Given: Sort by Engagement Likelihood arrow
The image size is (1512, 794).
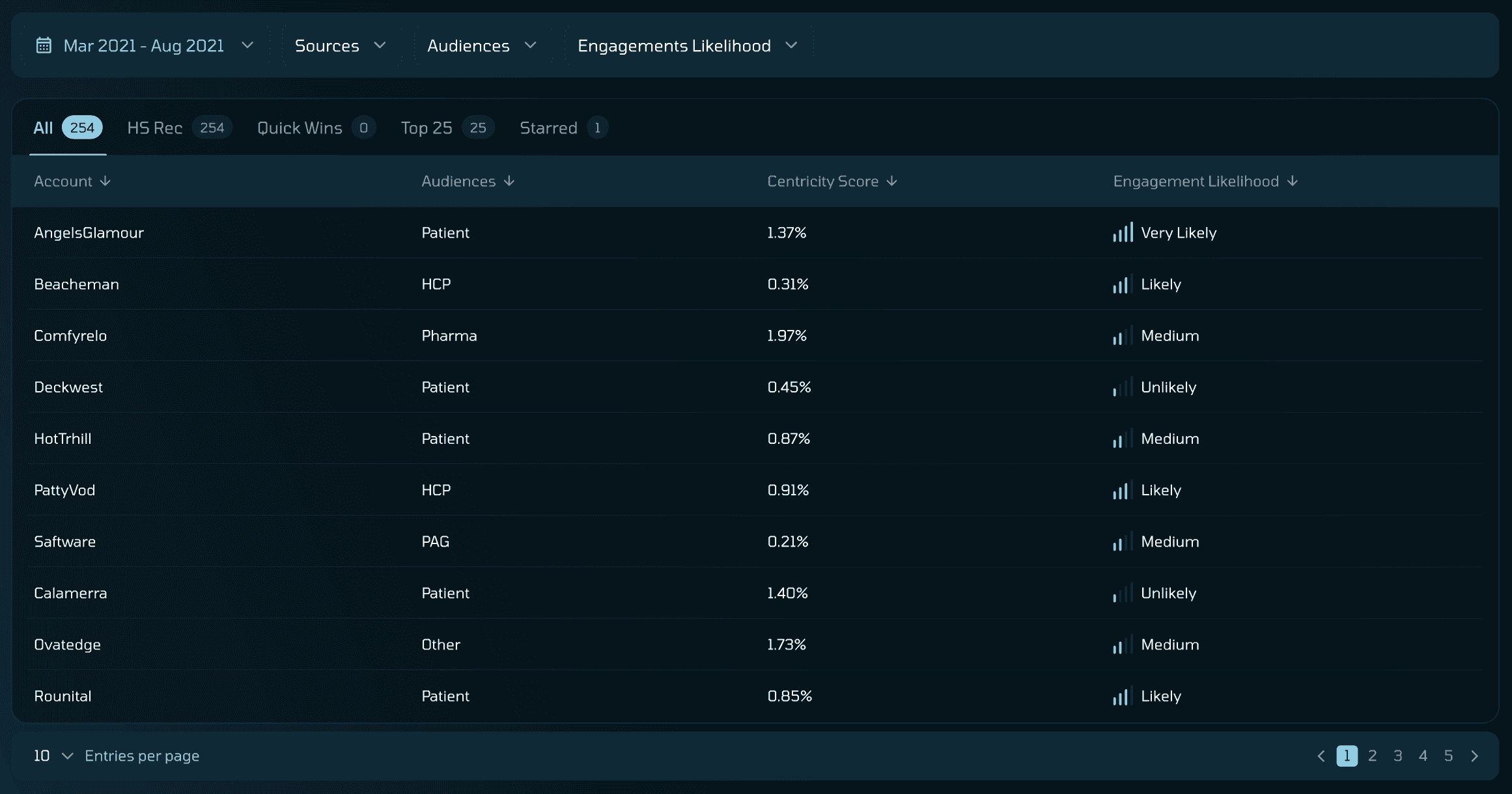Looking at the screenshot, I should pos(1293,181).
